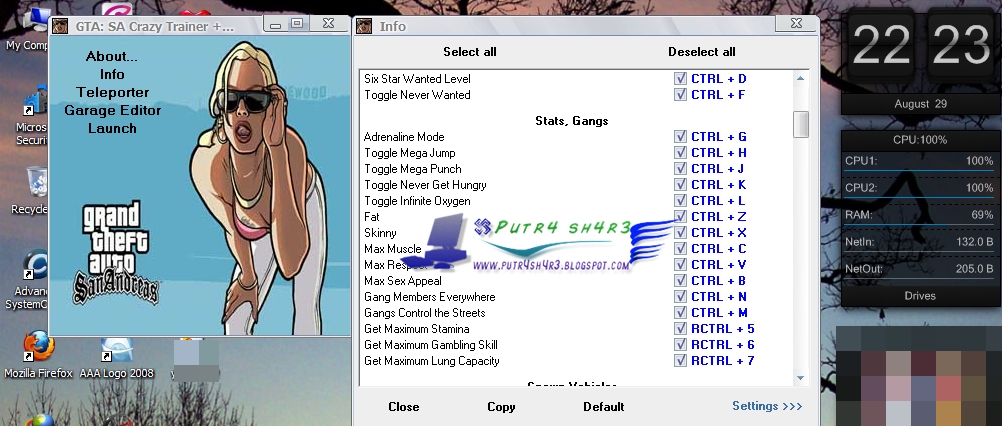Click the RCTRL + 5 hotkey label
This screenshot has height=426, width=1002.
click(723, 329)
